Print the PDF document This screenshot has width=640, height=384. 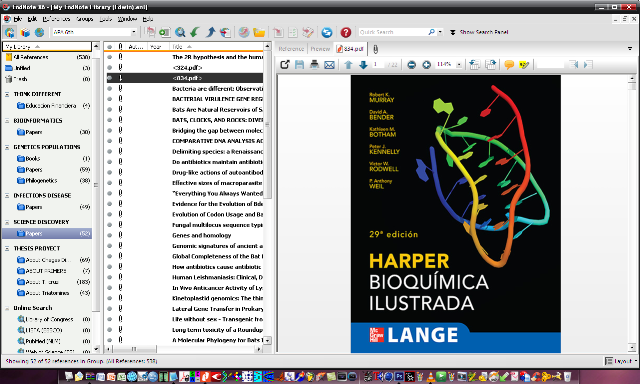coord(314,64)
